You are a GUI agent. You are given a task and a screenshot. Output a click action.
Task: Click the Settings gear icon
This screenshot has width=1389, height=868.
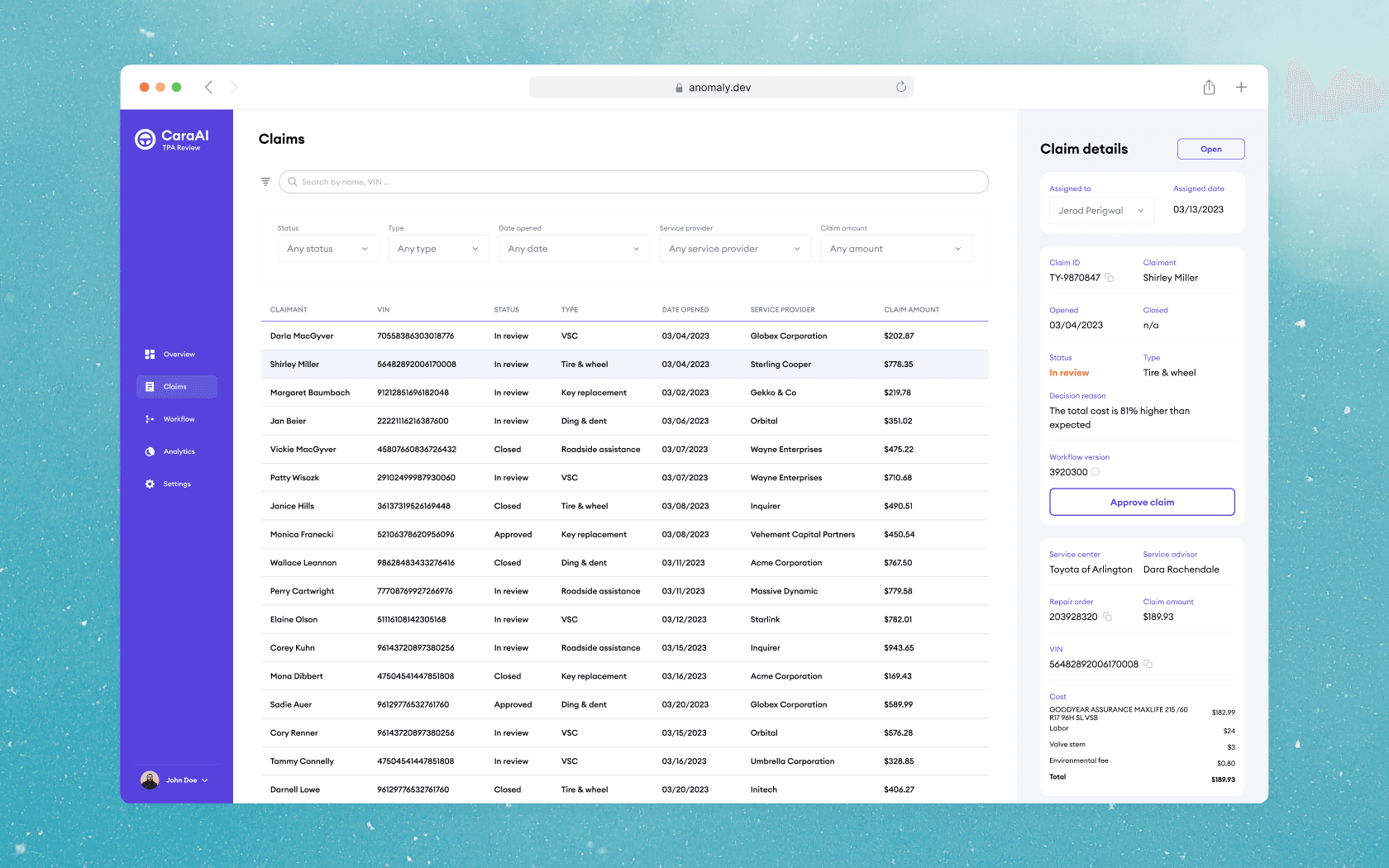[150, 484]
